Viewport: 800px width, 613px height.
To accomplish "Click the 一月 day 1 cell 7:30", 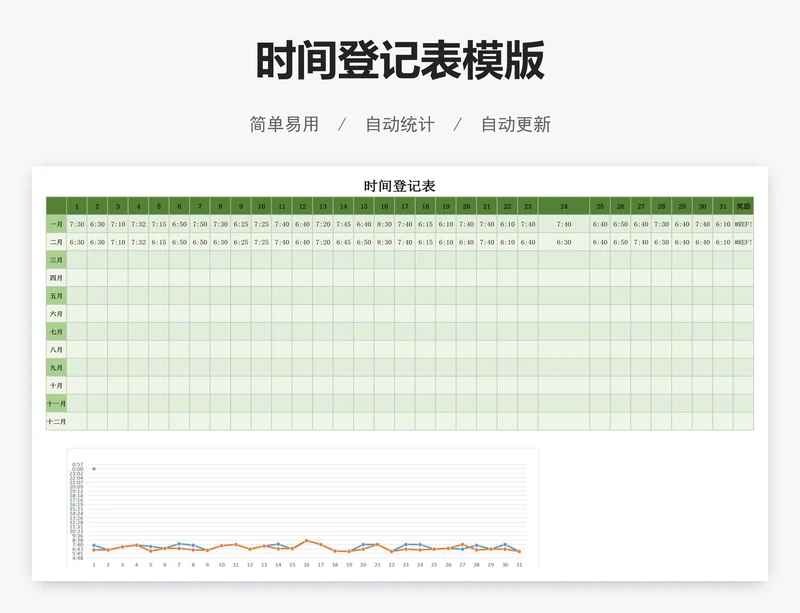I will coord(77,224).
